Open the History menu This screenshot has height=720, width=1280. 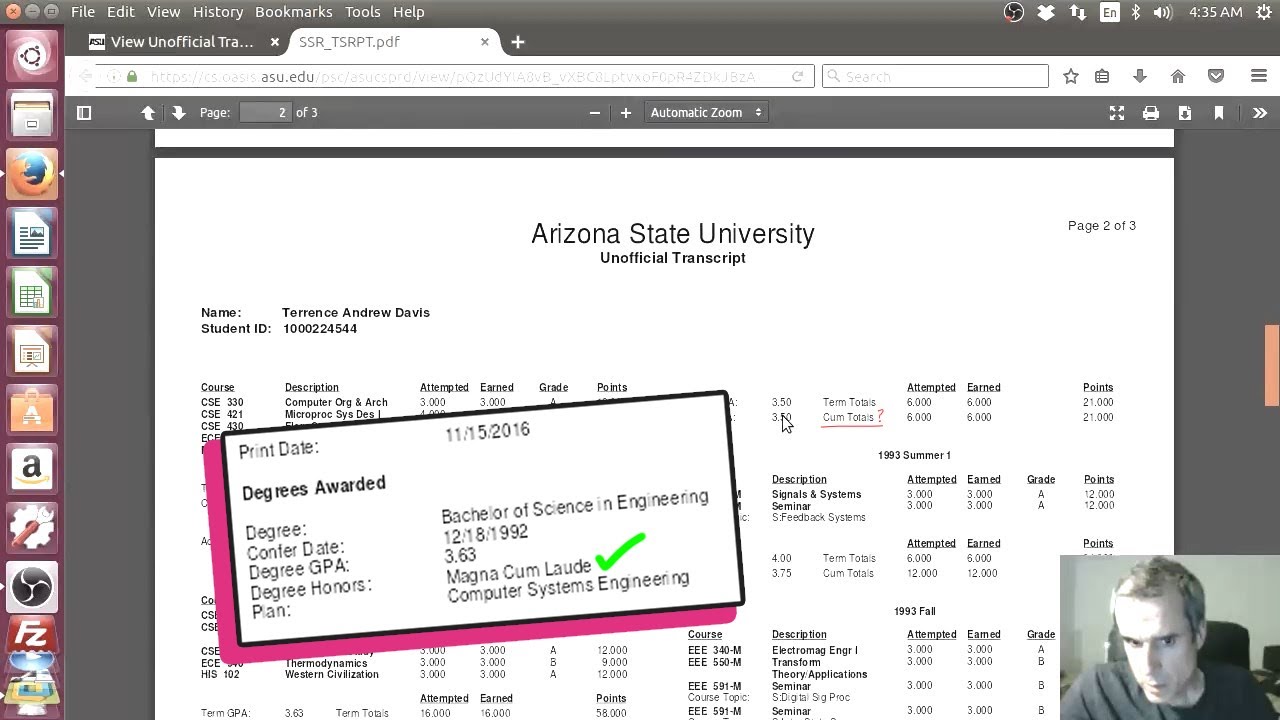(218, 12)
